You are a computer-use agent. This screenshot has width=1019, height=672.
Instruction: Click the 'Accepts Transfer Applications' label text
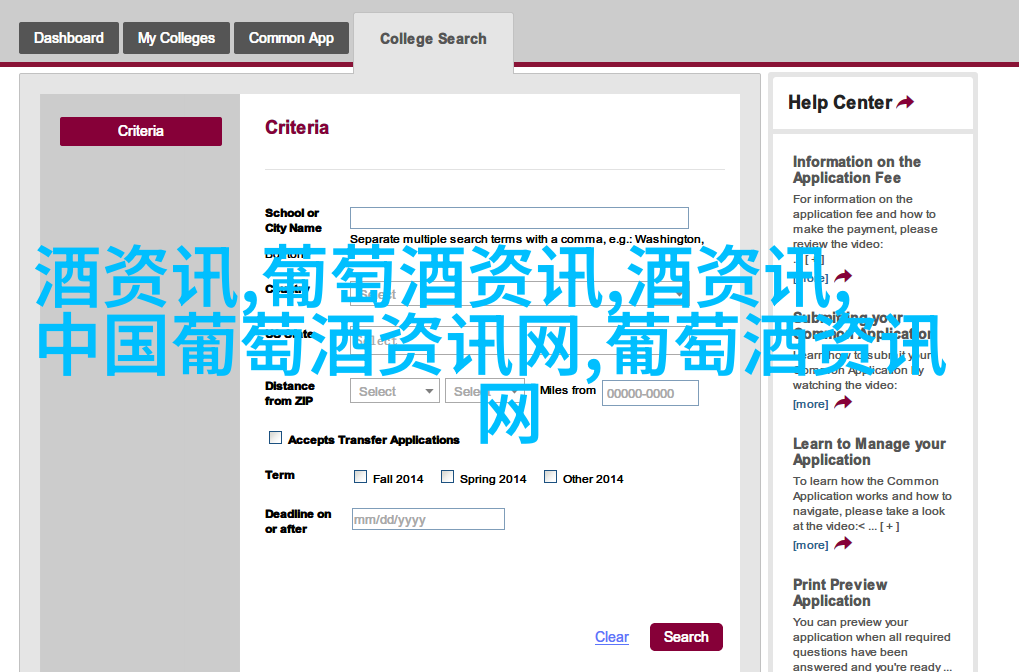[374, 440]
